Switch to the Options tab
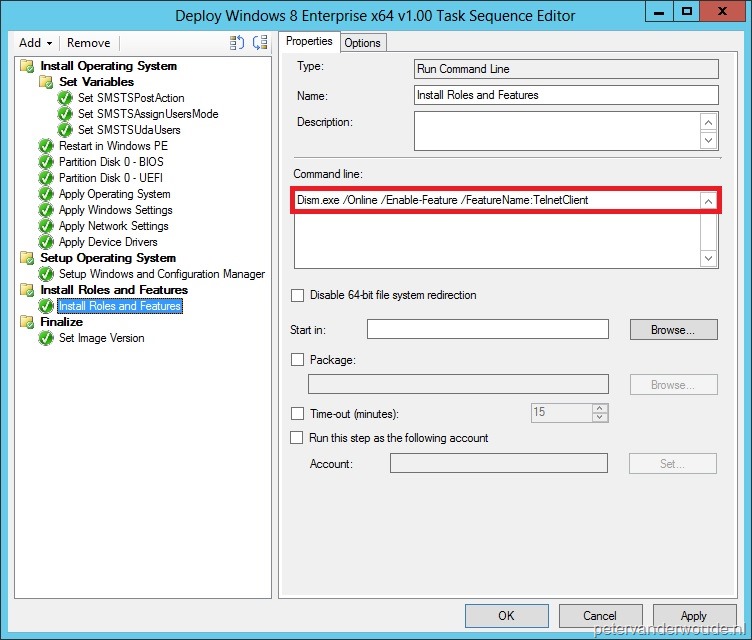The width and height of the screenshot is (752, 640). point(362,42)
